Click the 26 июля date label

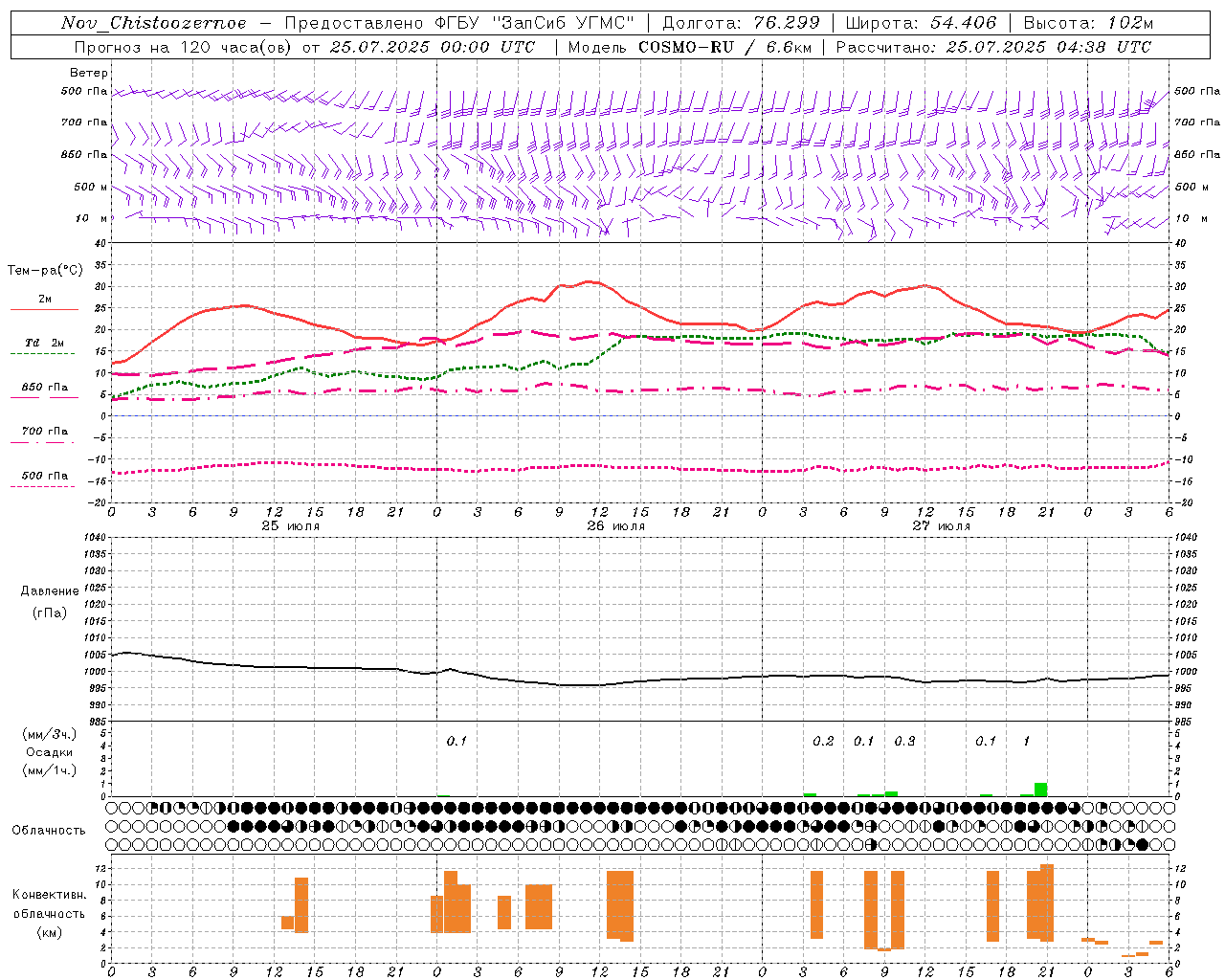click(616, 525)
